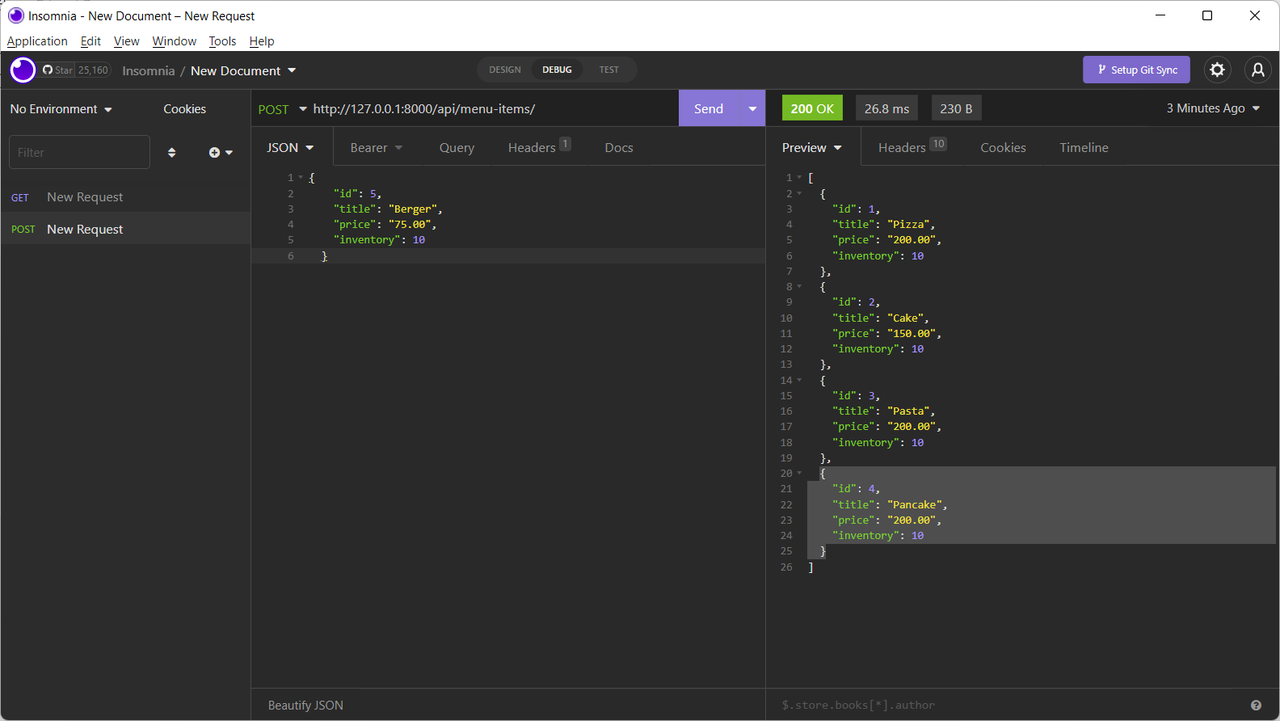
Task: Select the DEBUG mode toggle
Action: click(x=557, y=70)
